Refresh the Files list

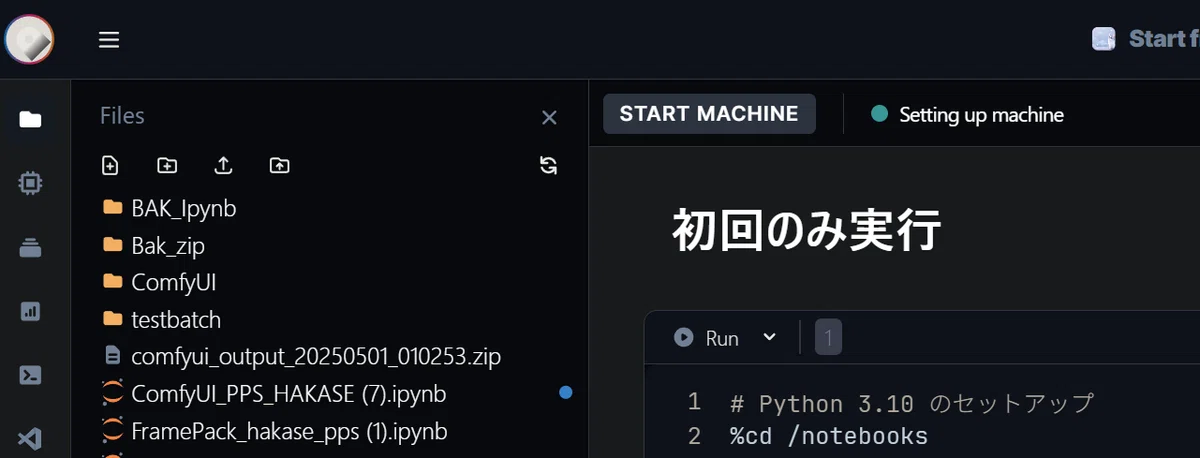pyautogui.click(x=548, y=165)
